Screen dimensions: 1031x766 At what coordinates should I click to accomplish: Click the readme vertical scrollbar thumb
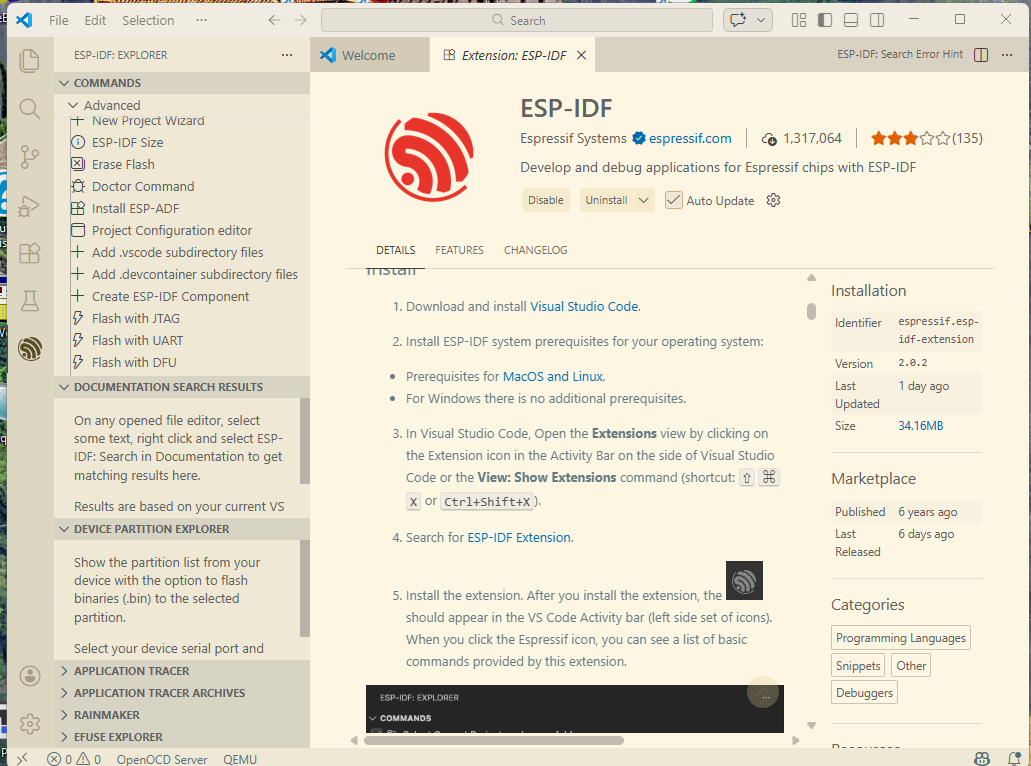(811, 311)
